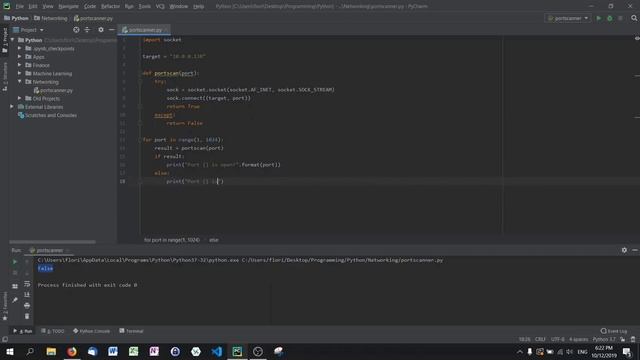Open the Refactor menu
Viewport: 640px width, 360px height.
(110, 7)
